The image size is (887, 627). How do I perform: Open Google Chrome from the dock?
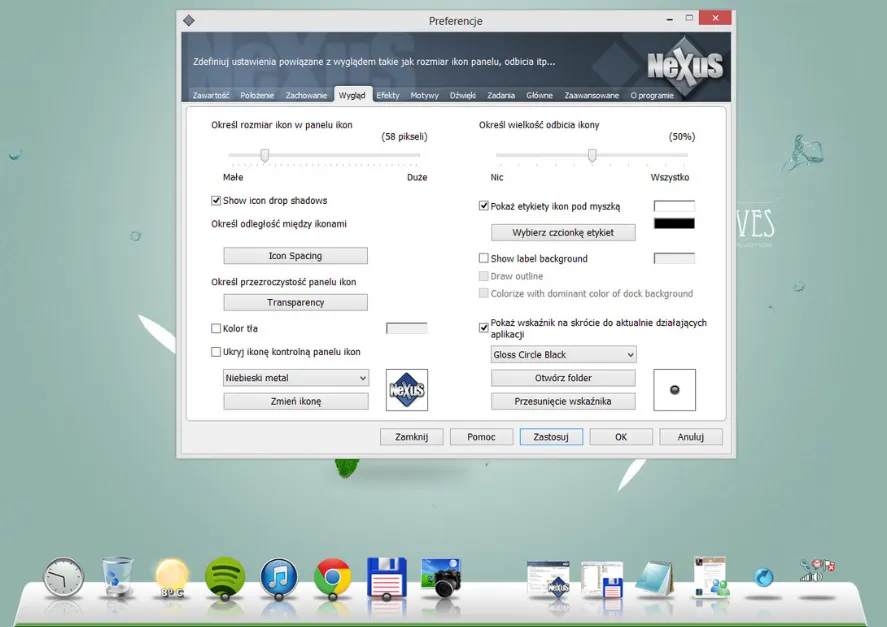(x=332, y=577)
